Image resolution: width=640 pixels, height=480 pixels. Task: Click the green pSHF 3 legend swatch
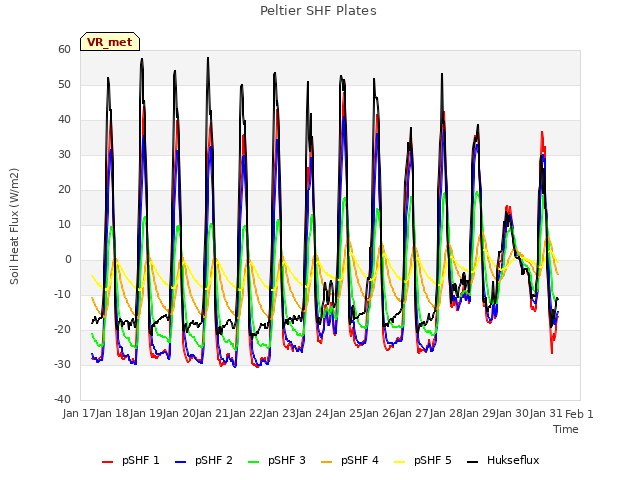pos(253,462)
